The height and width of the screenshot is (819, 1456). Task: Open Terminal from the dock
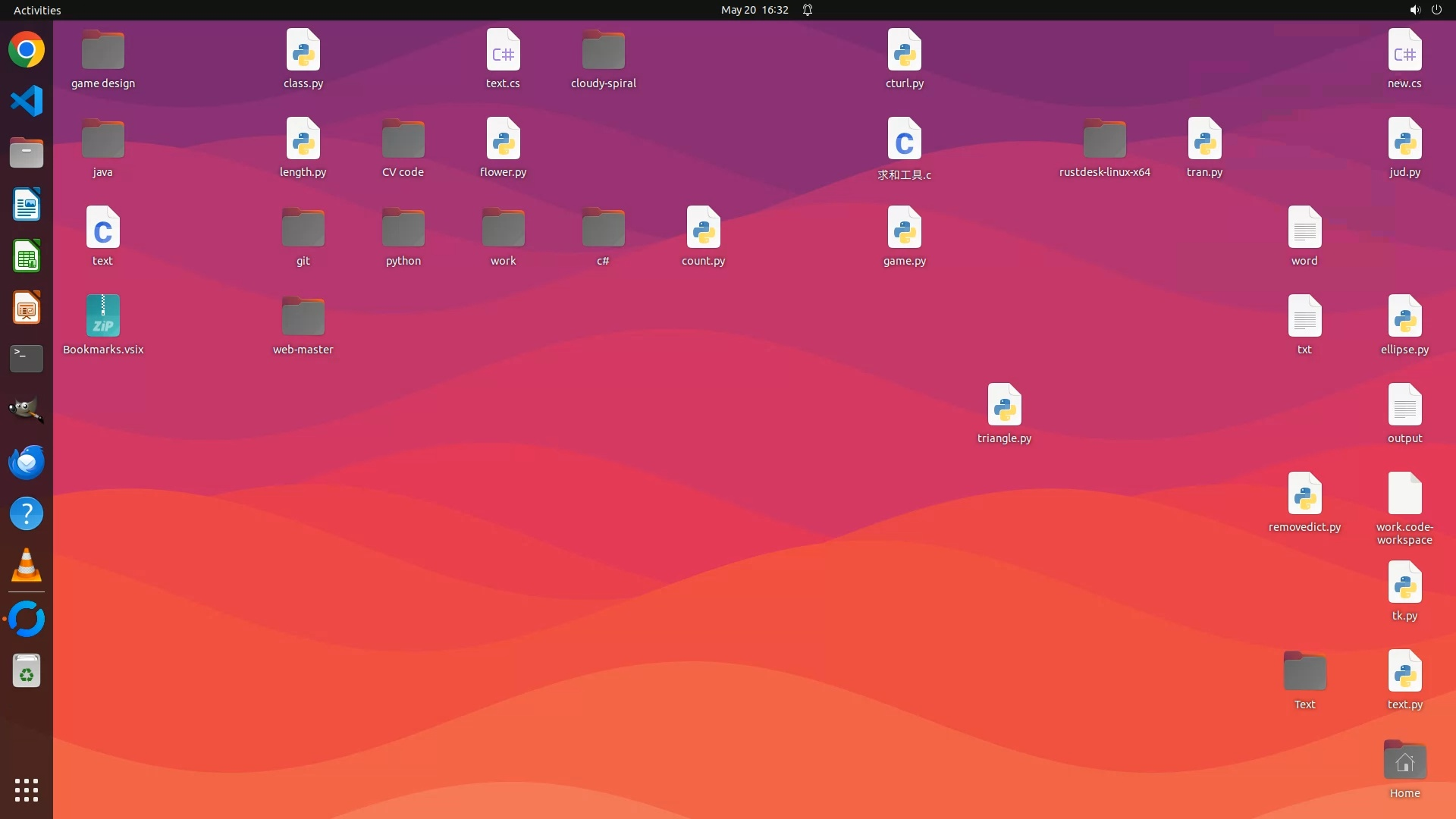(27, 359)
